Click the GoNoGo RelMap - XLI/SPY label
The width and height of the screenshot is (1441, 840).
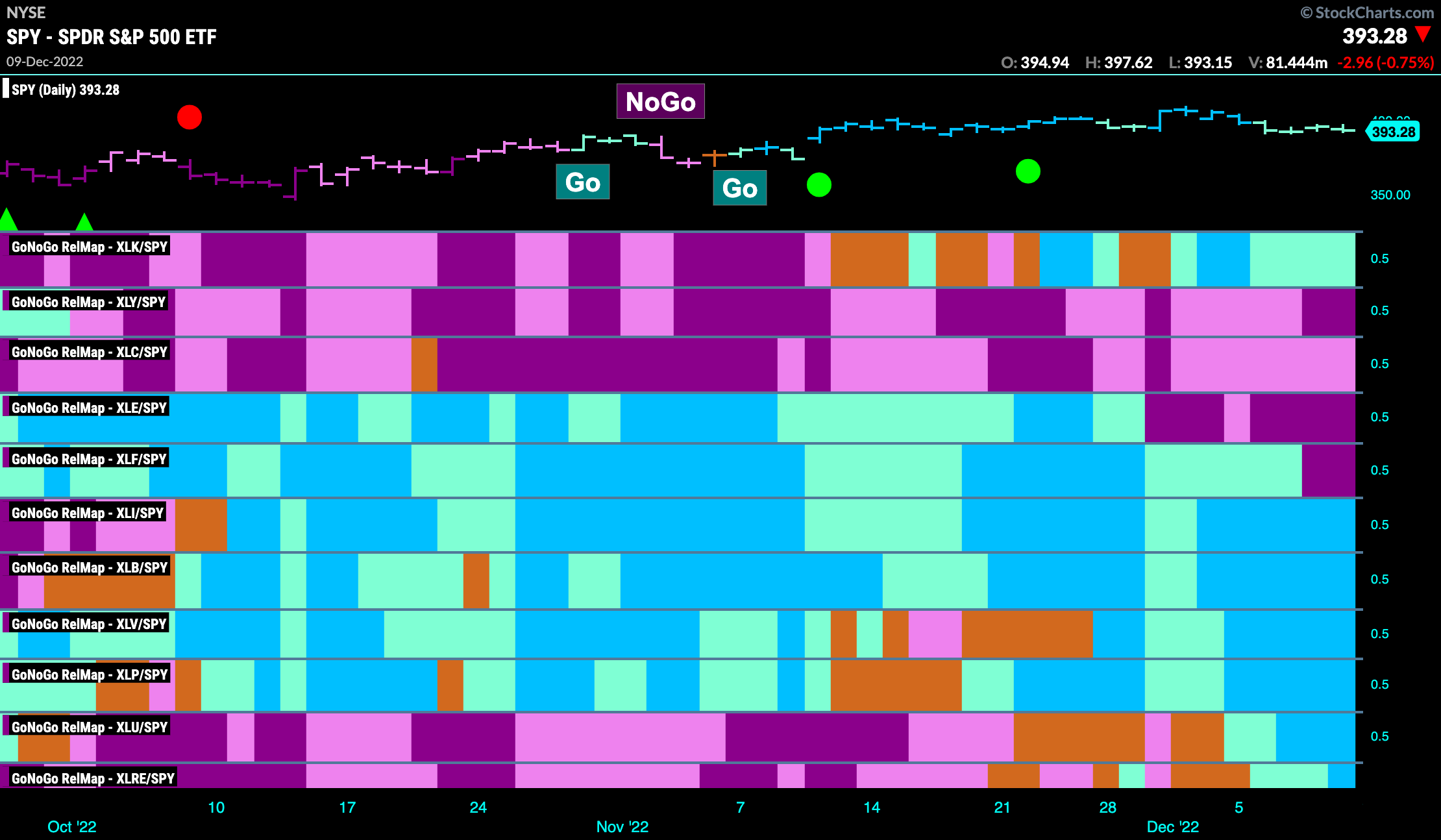(x=88, y=513)
